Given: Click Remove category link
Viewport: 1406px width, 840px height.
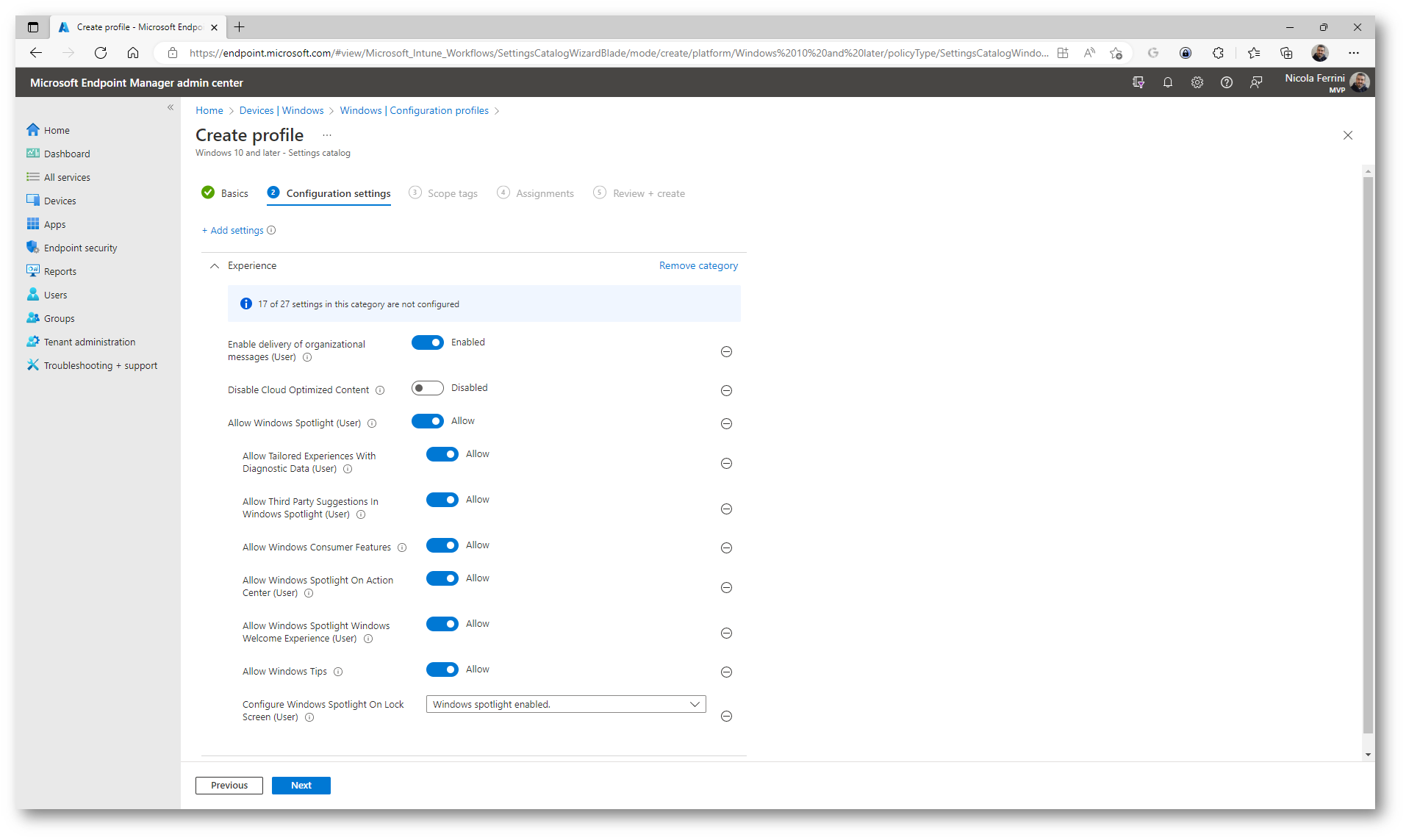Looking at the screenshot, I should (698, 265).
